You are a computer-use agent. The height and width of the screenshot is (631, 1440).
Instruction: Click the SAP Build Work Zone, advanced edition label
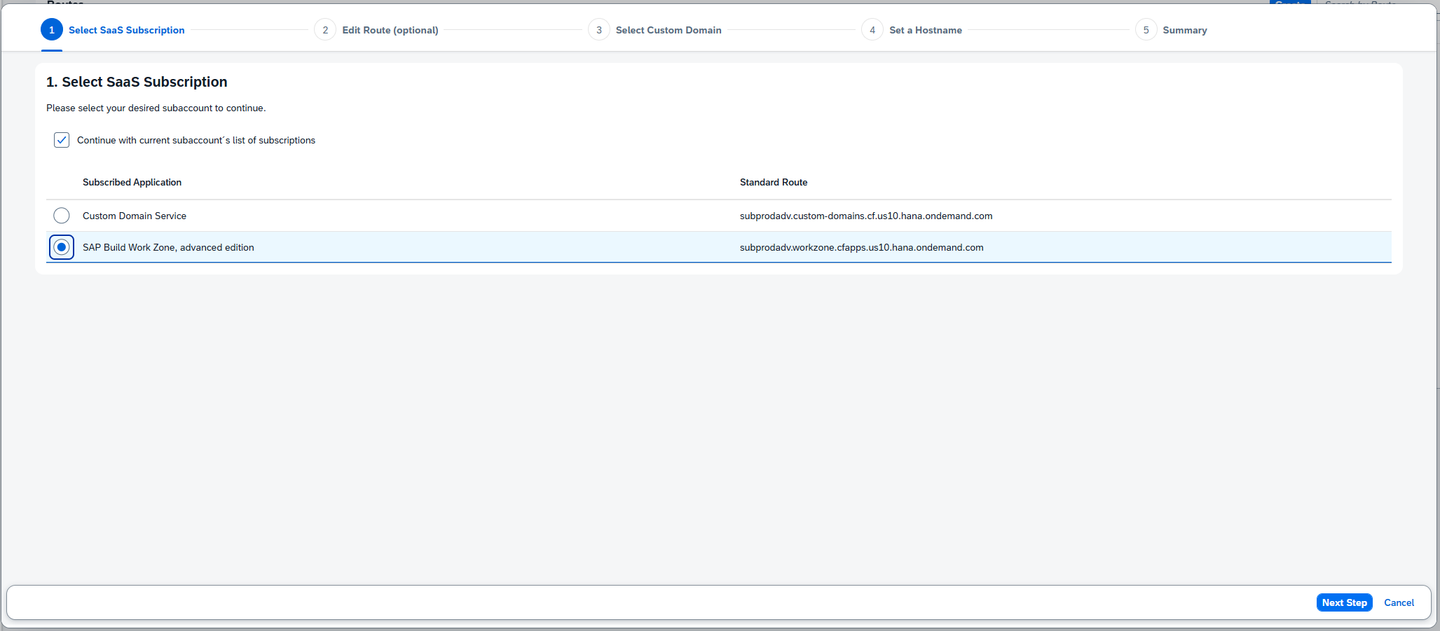[168, 247]
